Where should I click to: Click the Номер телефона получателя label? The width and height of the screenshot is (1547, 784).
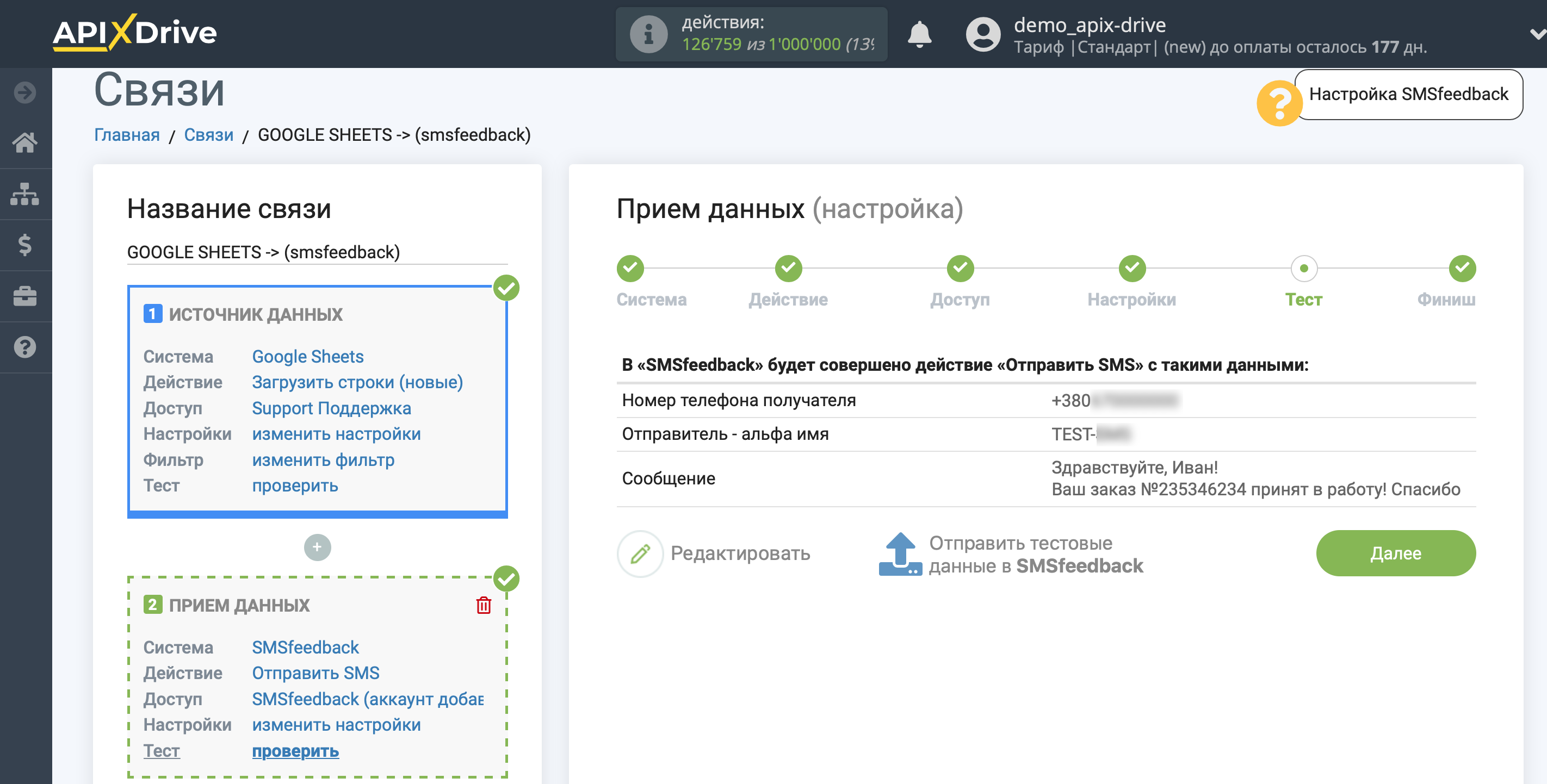[738, 400]
